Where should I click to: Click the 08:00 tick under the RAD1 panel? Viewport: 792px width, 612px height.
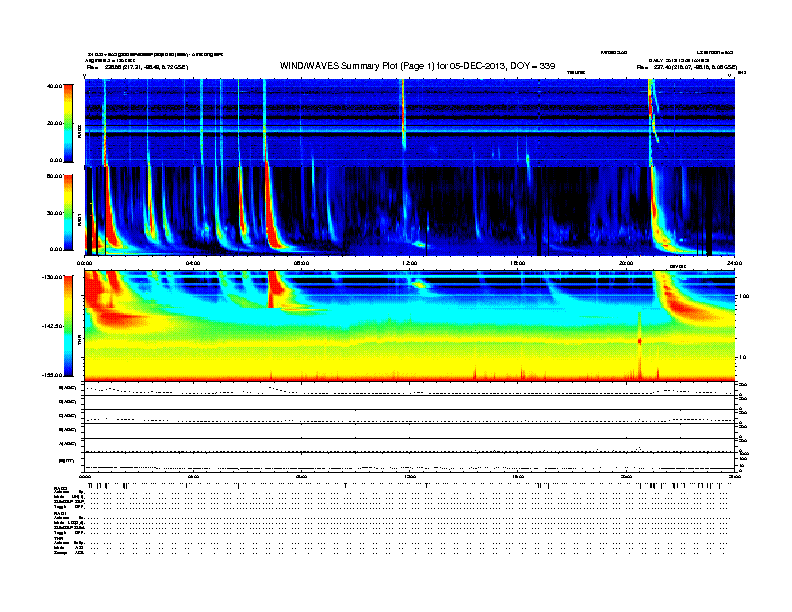click(301, 263)
